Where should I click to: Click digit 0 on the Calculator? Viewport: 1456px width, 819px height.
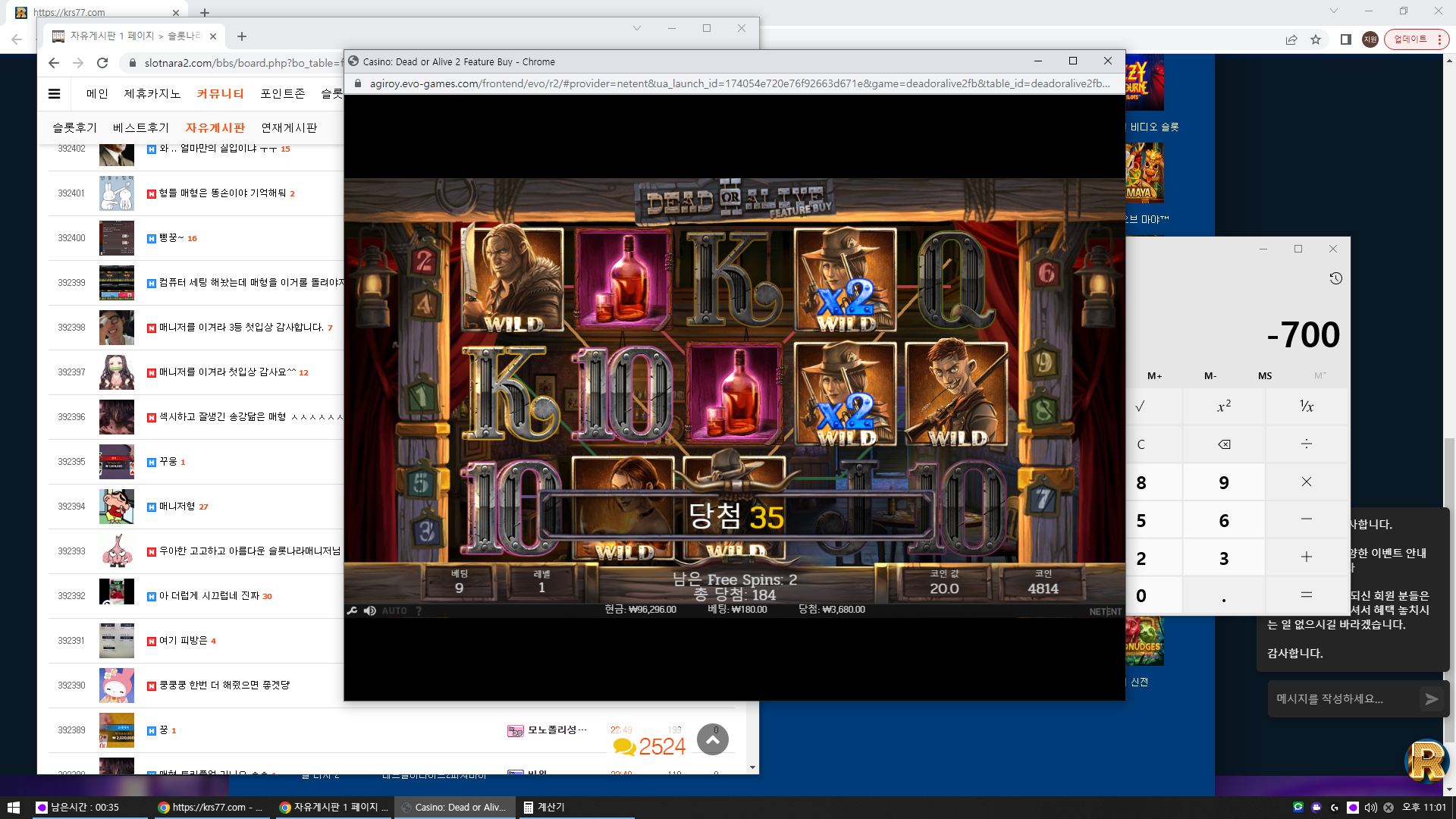1141,595
